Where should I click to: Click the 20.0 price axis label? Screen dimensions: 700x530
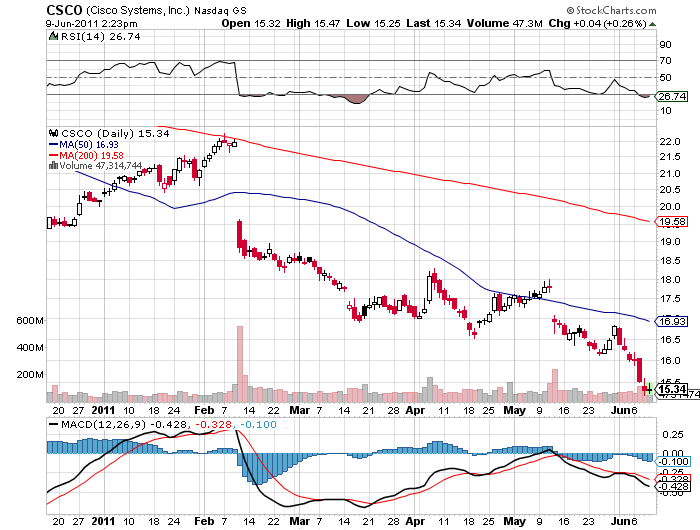670,207
